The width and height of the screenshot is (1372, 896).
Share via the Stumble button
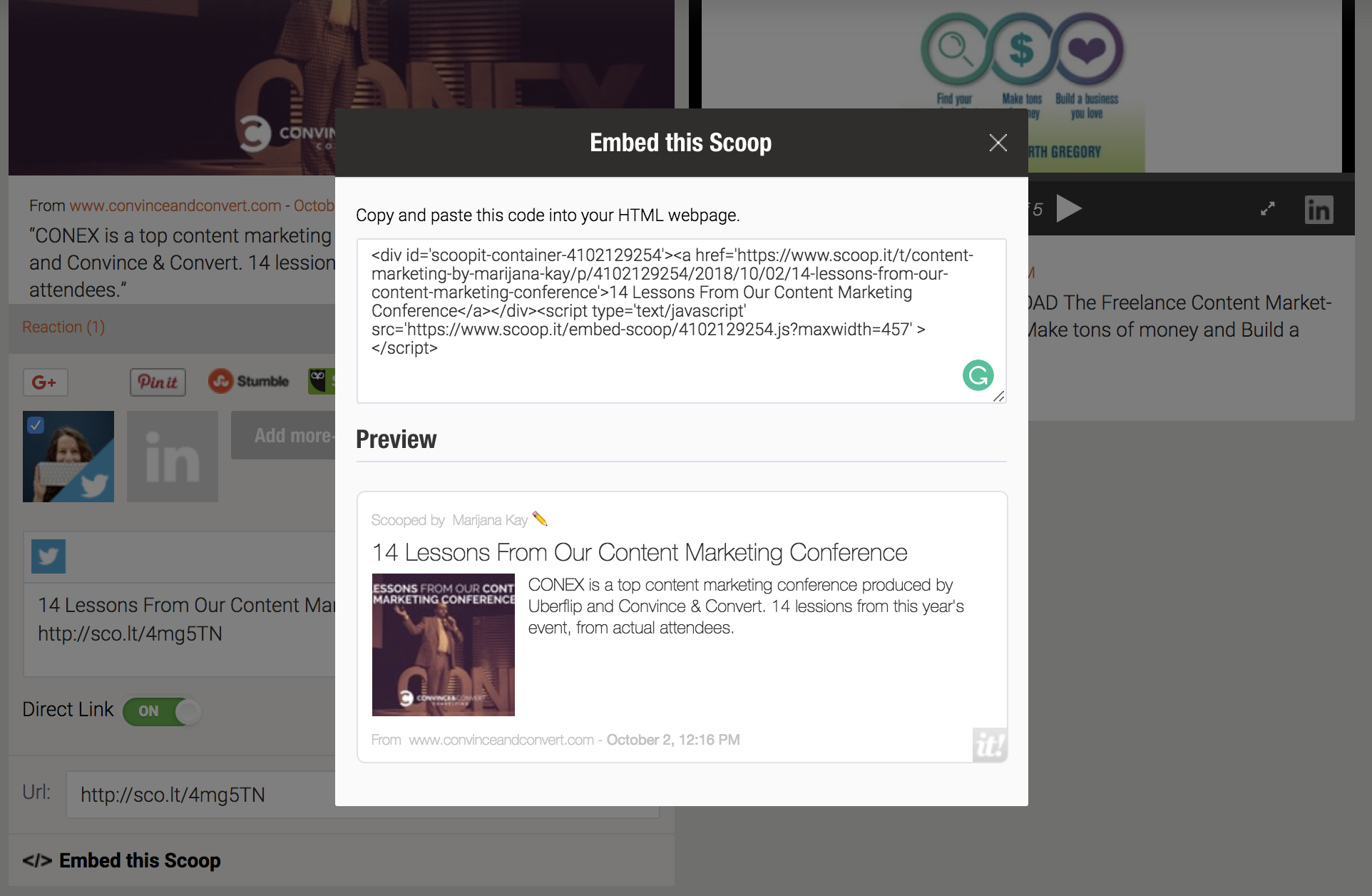pyautogui.click(x=249, y=381)
